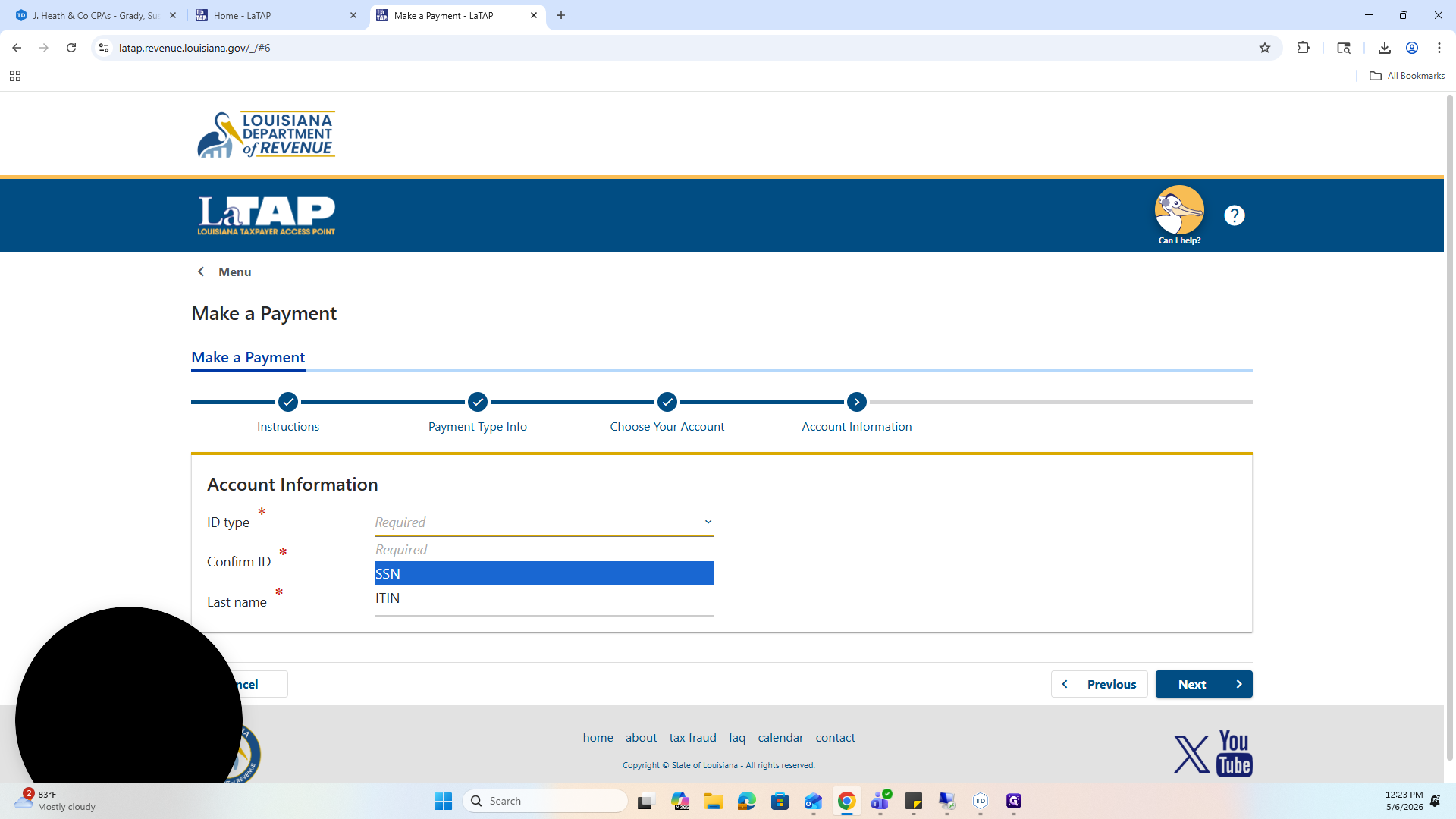Bookmark this page with the star icon
This screenshot has width=1456, height=819.
[1265, 48]
